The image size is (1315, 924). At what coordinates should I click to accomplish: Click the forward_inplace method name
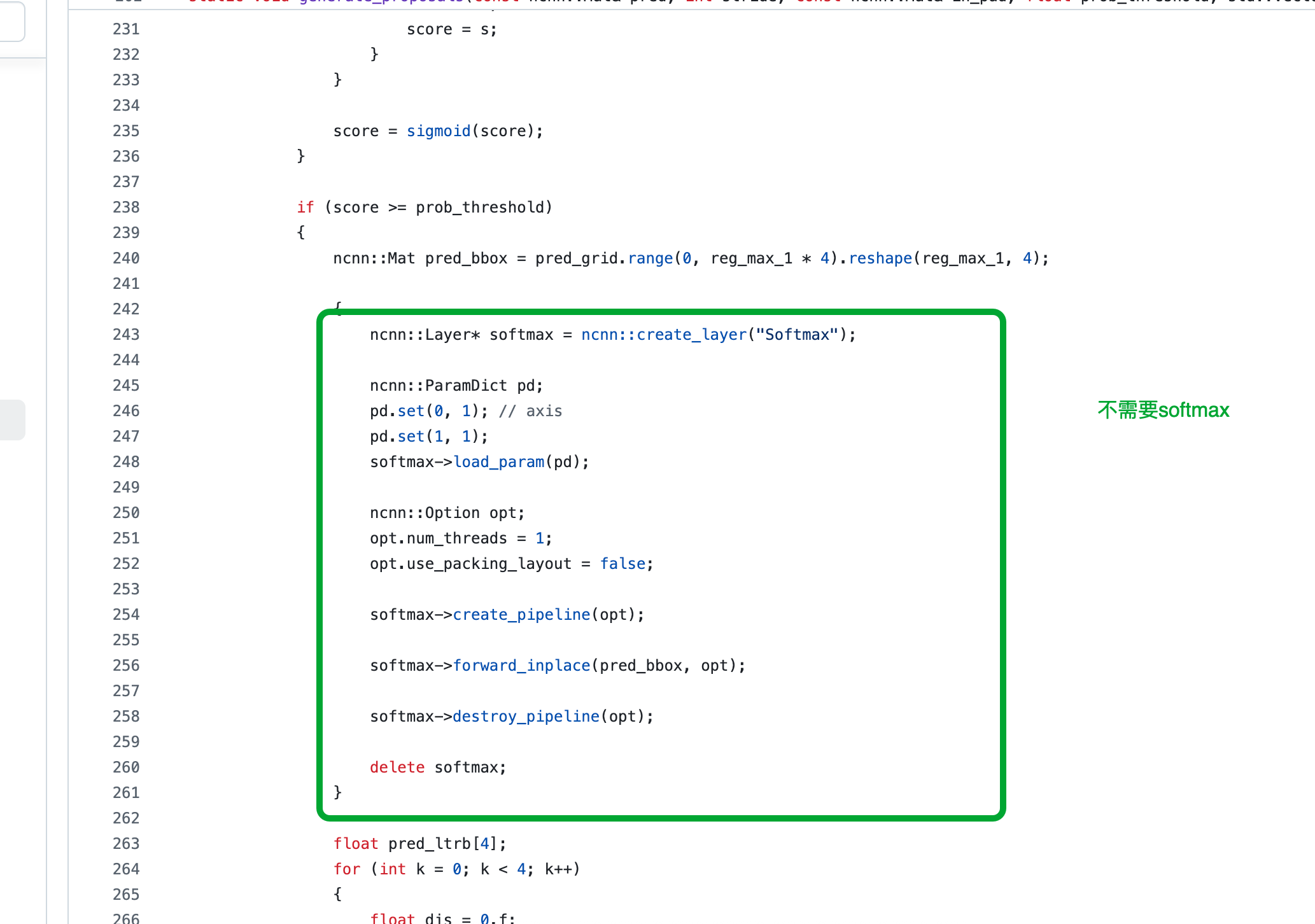(521, 666)
